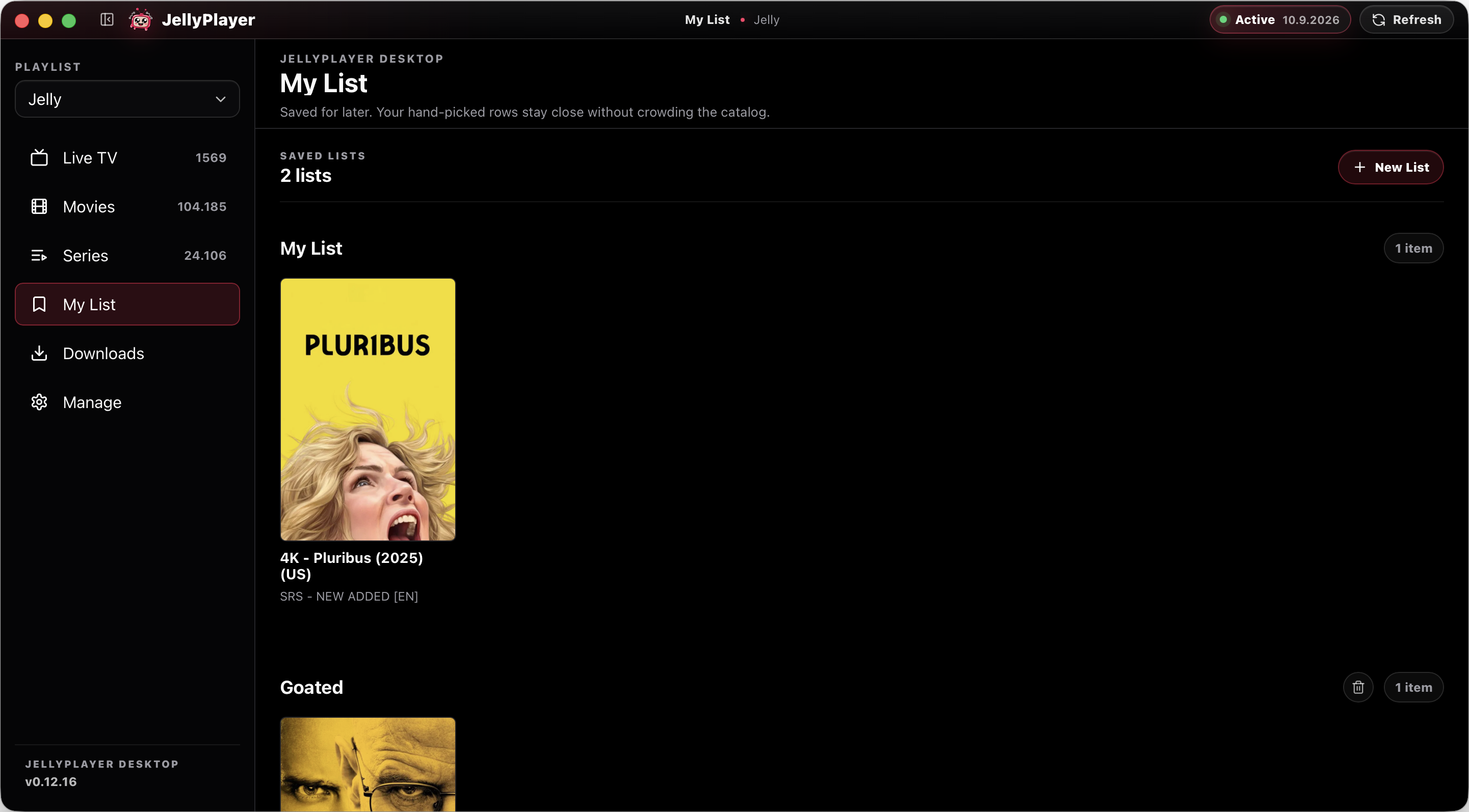The width and height of the screenshot is (1469, 812).
Task: Create a list with the New List button
Action: (1391, 167)
